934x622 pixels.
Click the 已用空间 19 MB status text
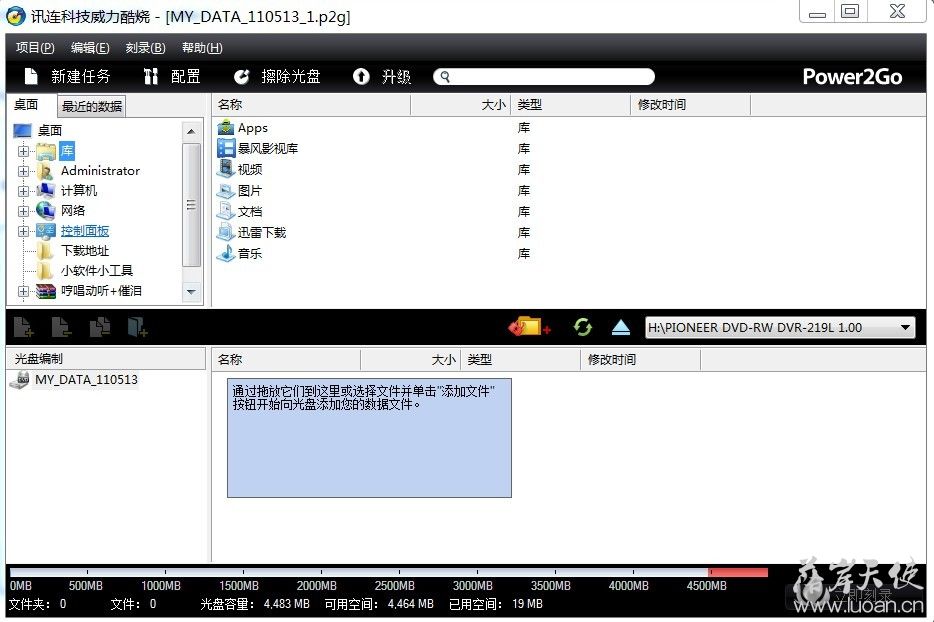point(496,604)
